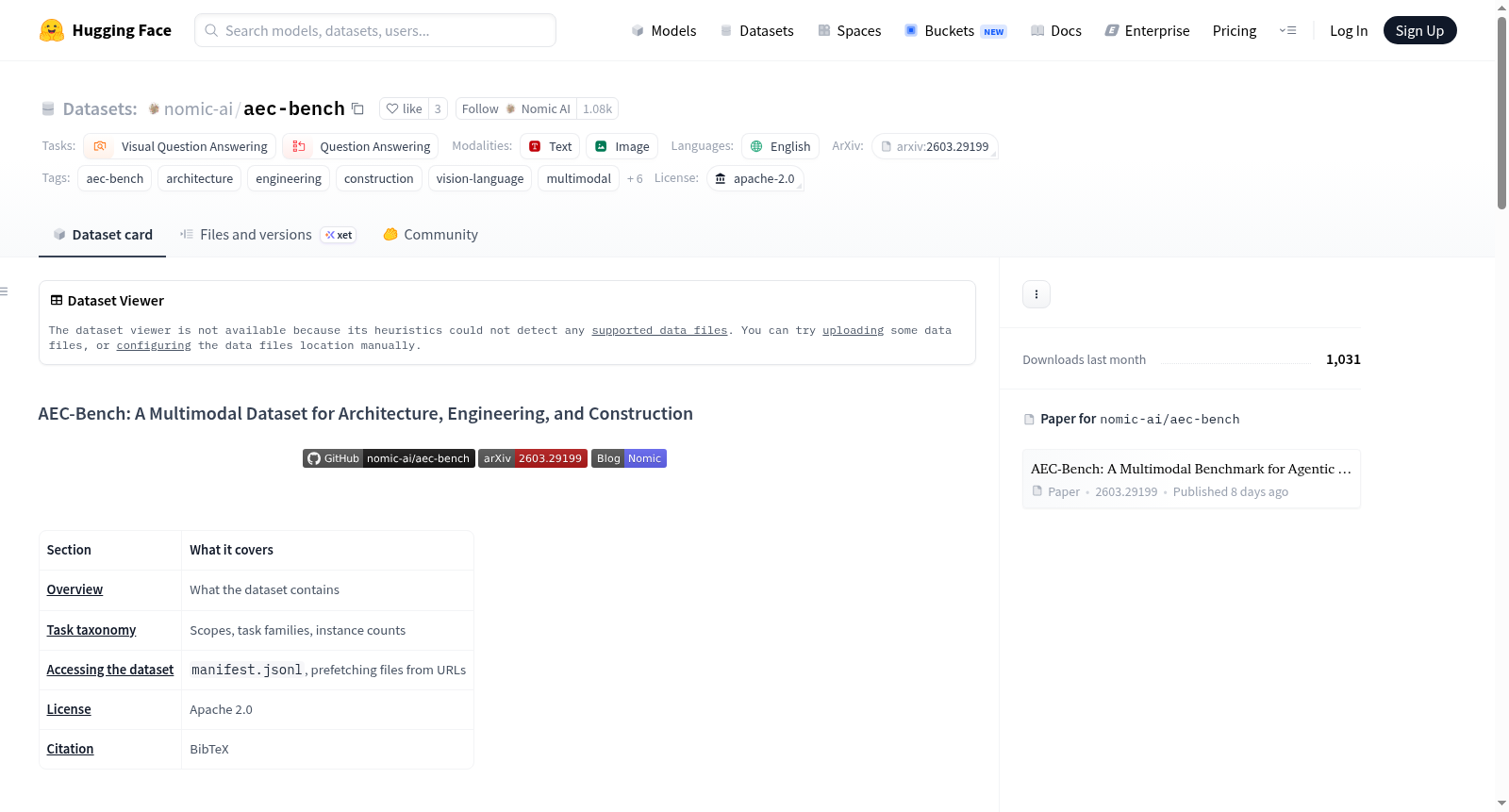
Task: Open the like count of 3
Action: (438, 108)
